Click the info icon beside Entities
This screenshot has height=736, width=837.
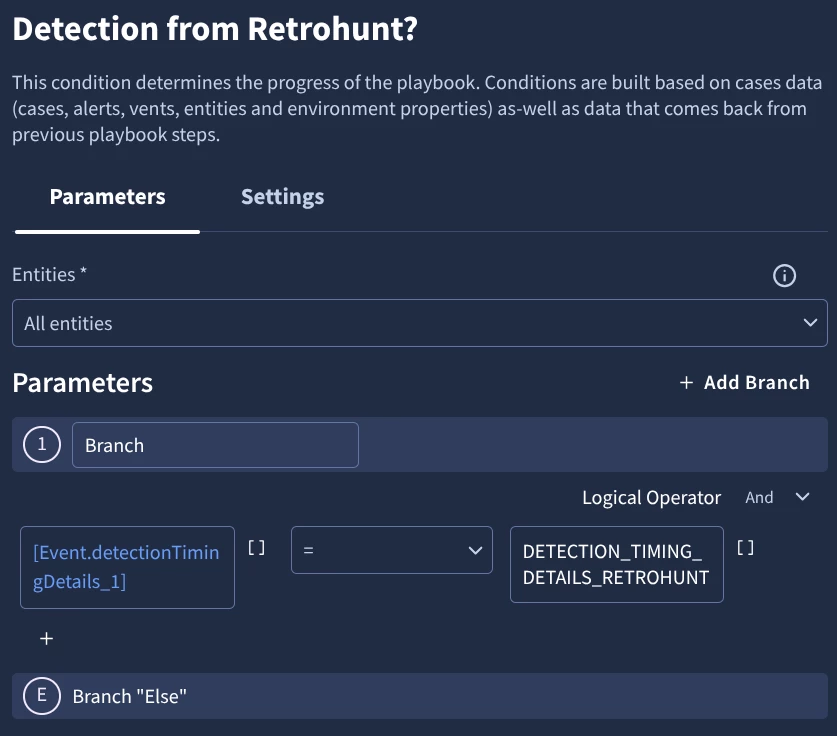[x=785, y=276]
